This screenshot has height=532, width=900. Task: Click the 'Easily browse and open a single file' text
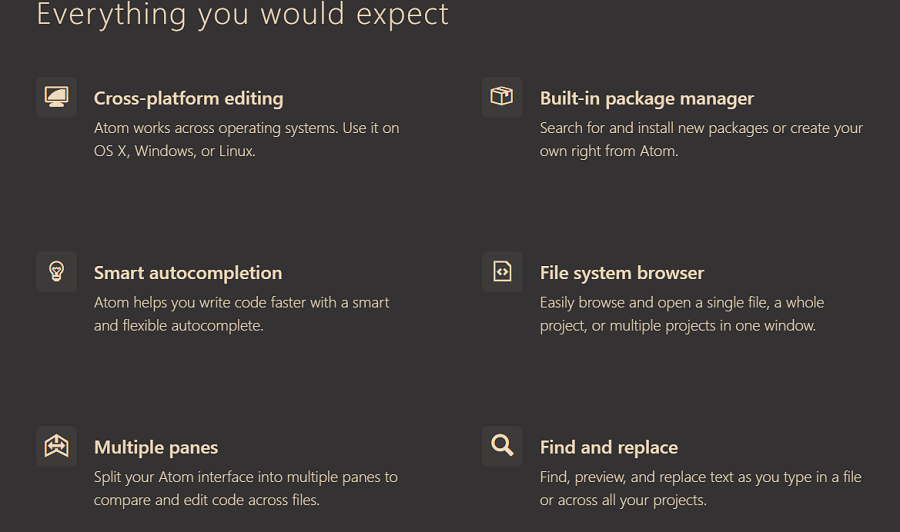click(x=682, y=314)
